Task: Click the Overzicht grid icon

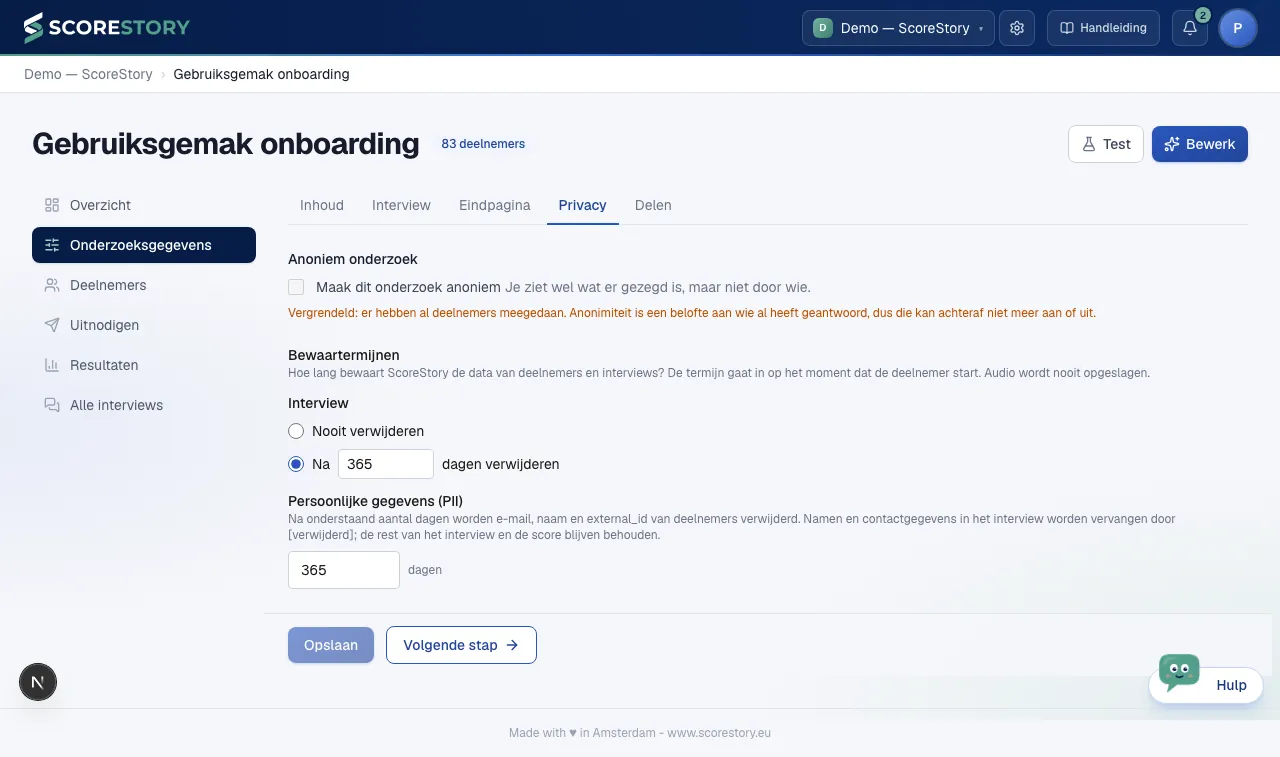Action: pos(52,205)
